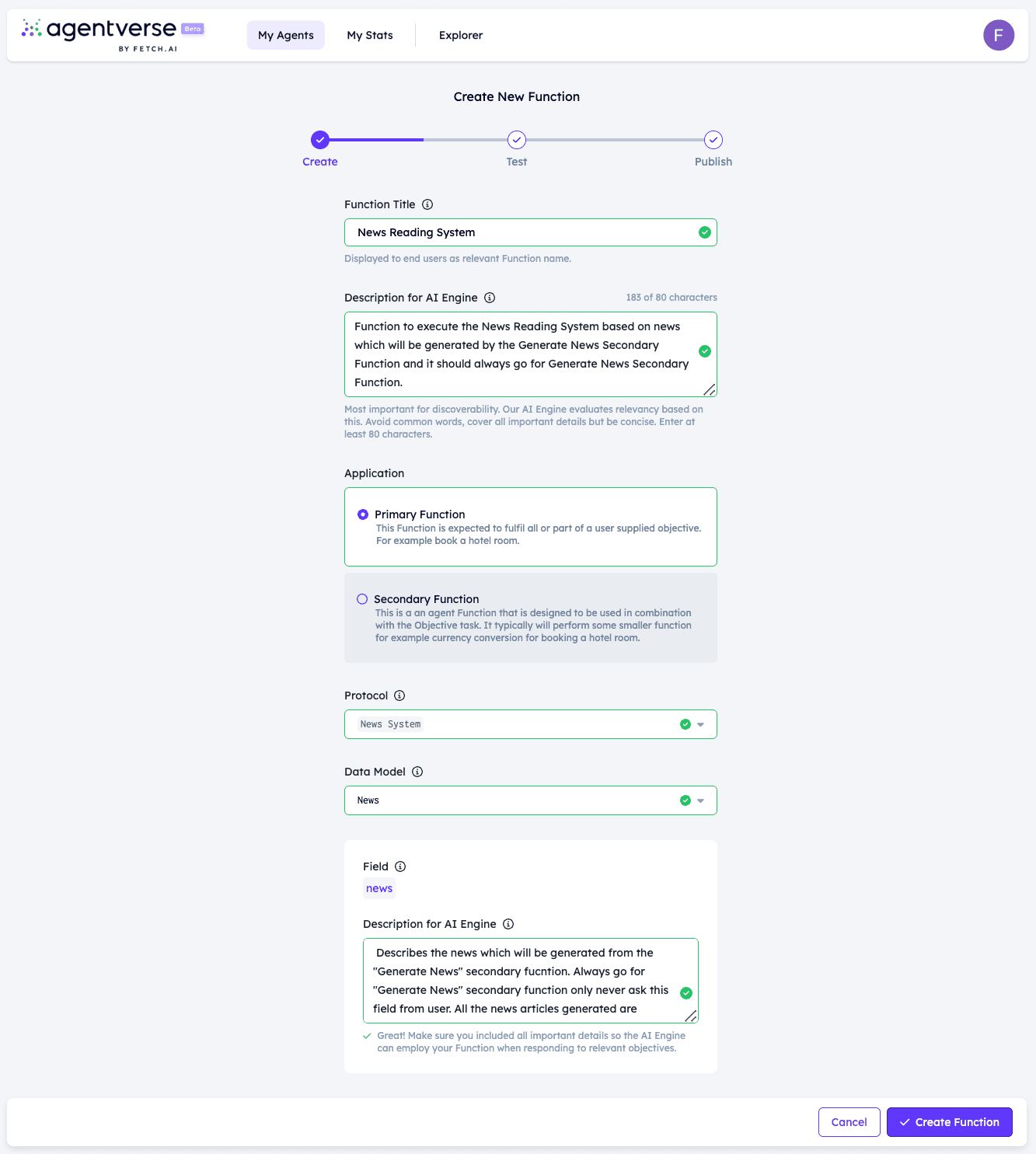Open the My Agents tab
Viewport: 1036px width, 1154px height.
point(286,35)
